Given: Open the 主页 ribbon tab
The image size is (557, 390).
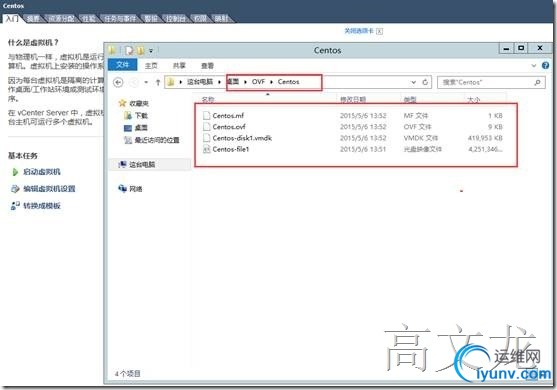Looking at the screenshot, I should (x=151, y=65).
